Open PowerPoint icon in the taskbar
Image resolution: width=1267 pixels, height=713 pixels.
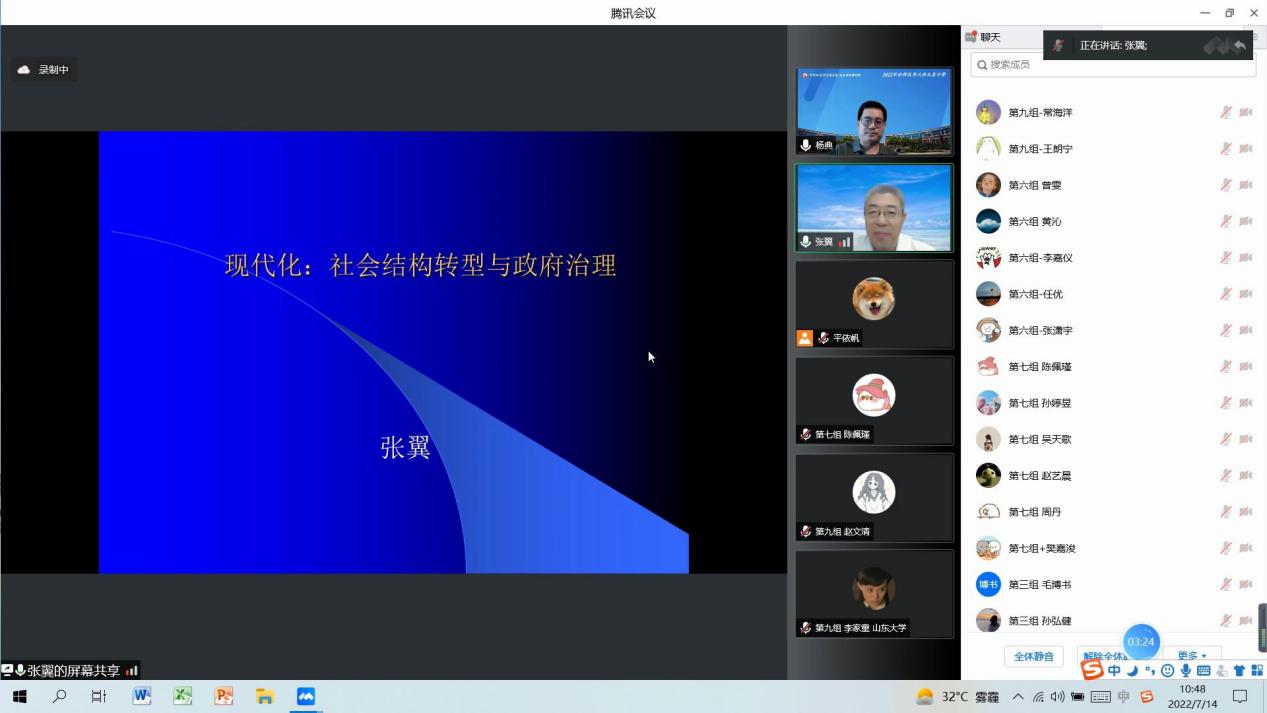click(x=224, y=696)
